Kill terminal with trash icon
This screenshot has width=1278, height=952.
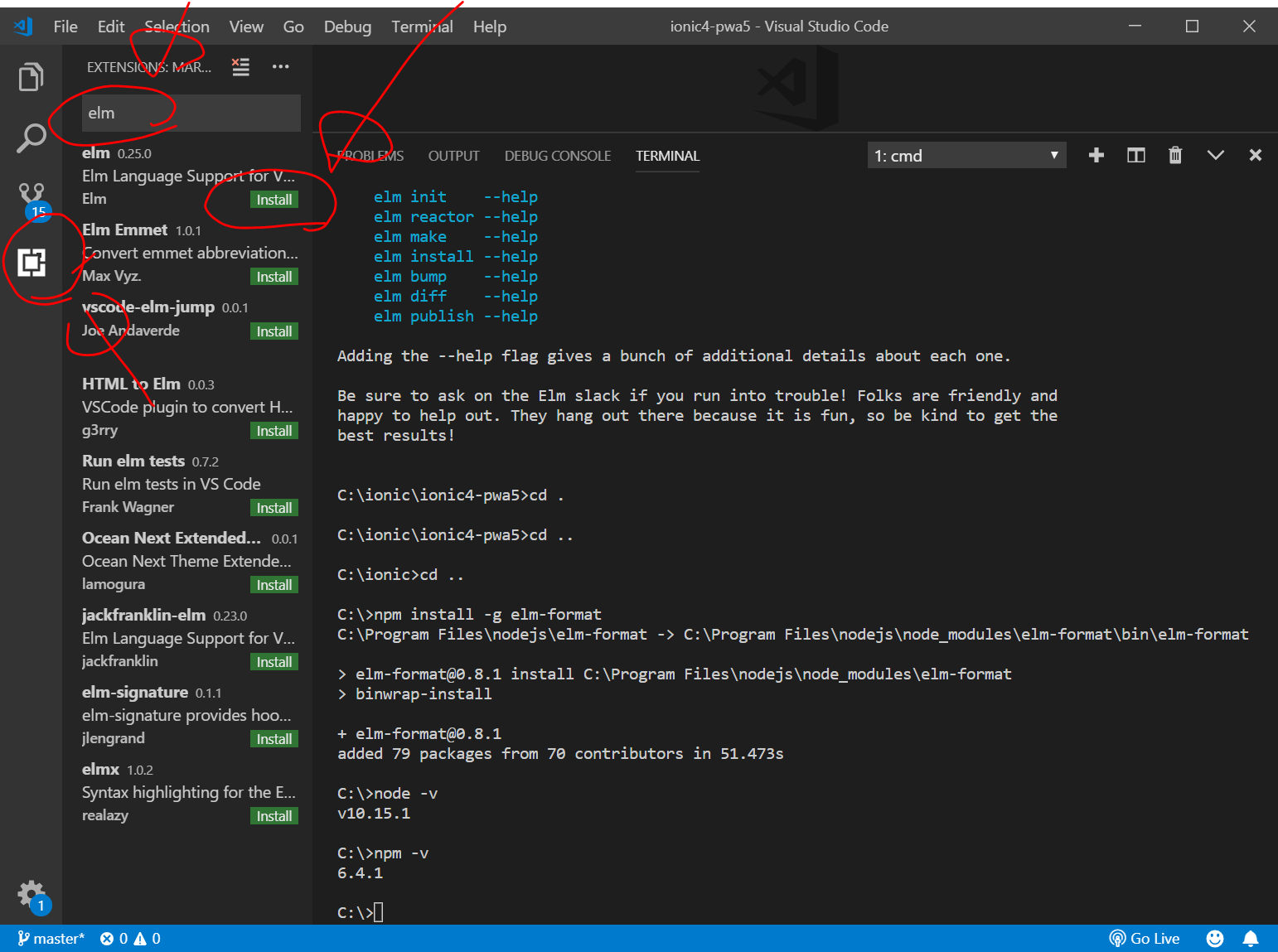1174,156
